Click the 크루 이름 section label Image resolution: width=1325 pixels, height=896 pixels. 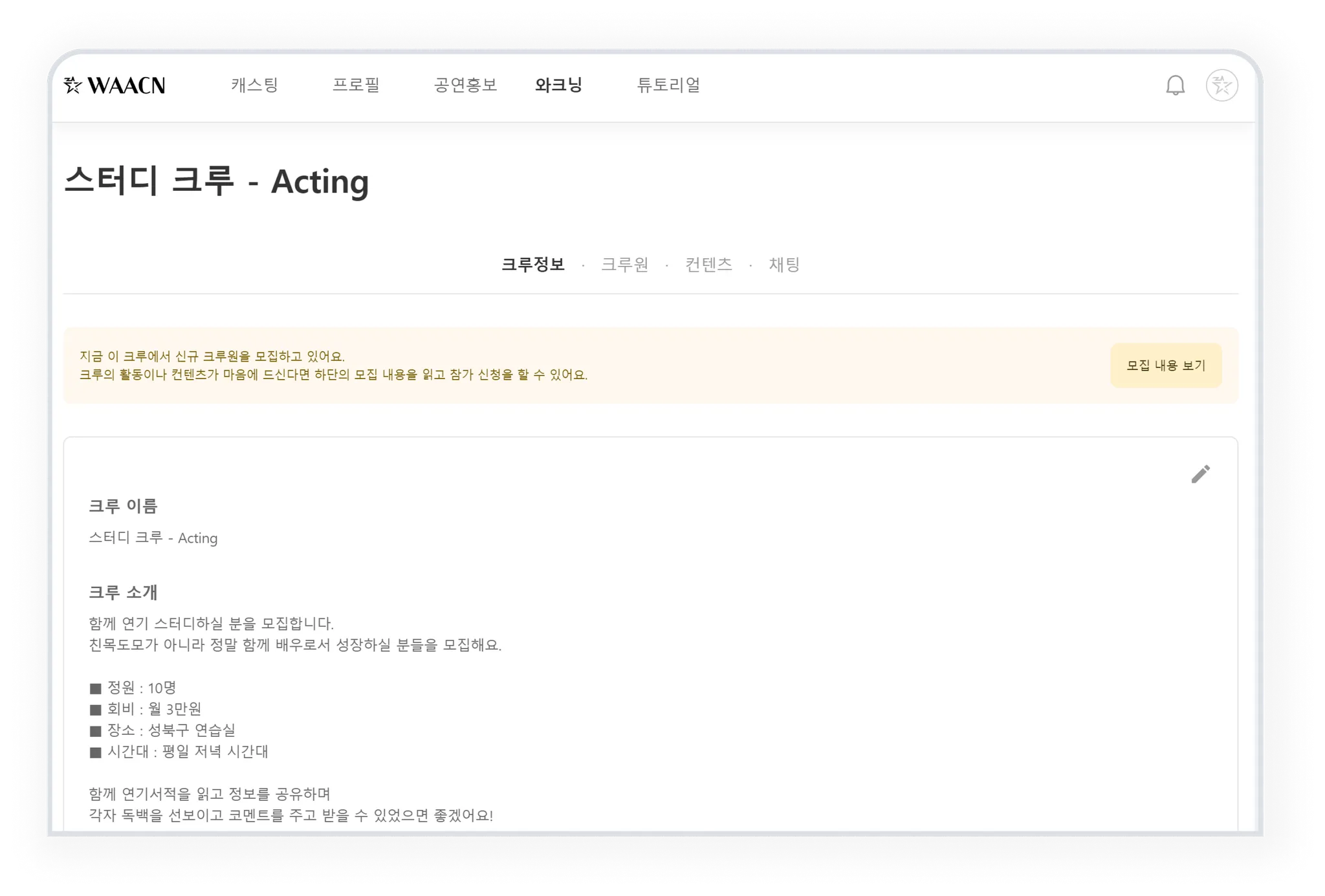click(123, 506)
